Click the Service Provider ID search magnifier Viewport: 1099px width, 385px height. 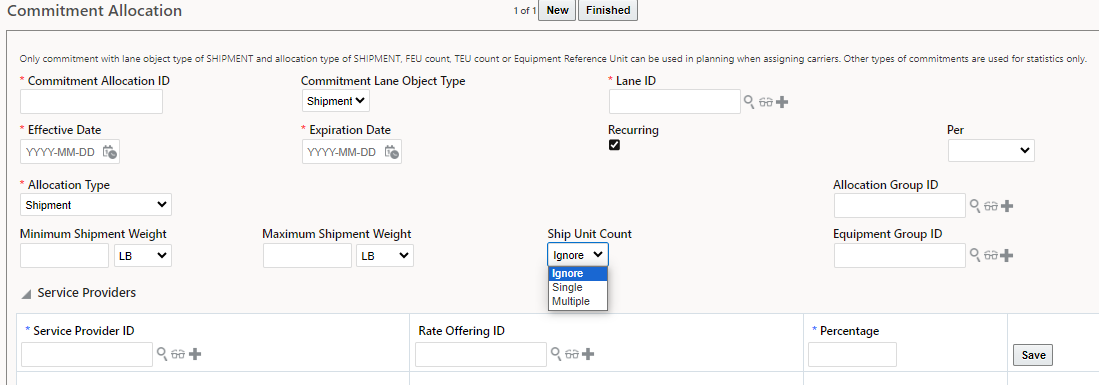point(161,354)
